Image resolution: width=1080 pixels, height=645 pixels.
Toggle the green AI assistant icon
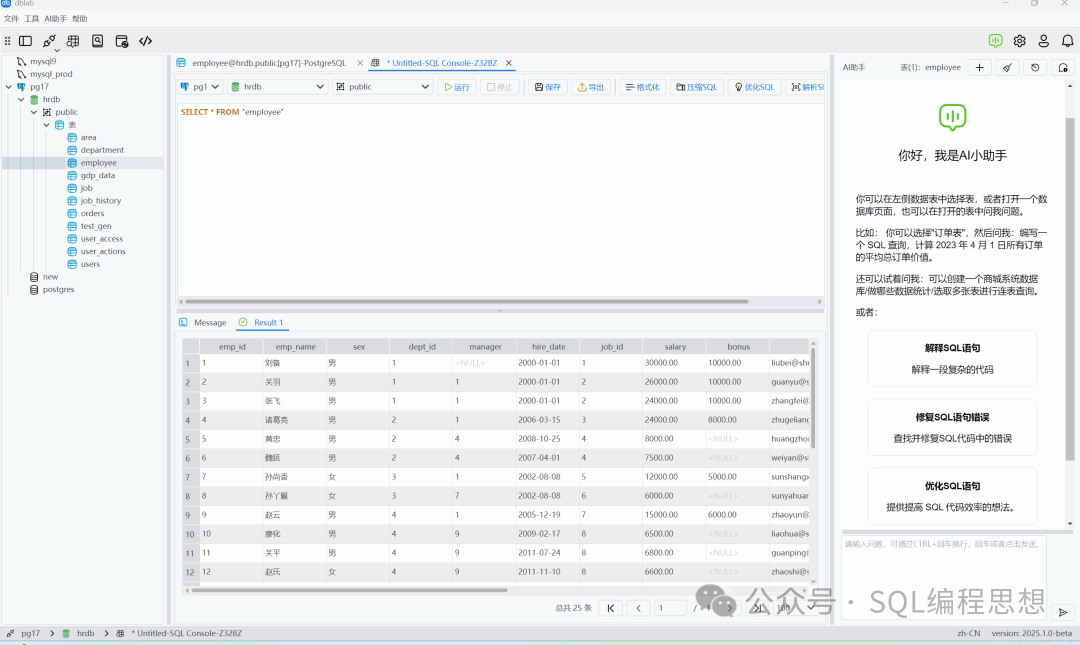pyautogui.click(x=995, y=41)
